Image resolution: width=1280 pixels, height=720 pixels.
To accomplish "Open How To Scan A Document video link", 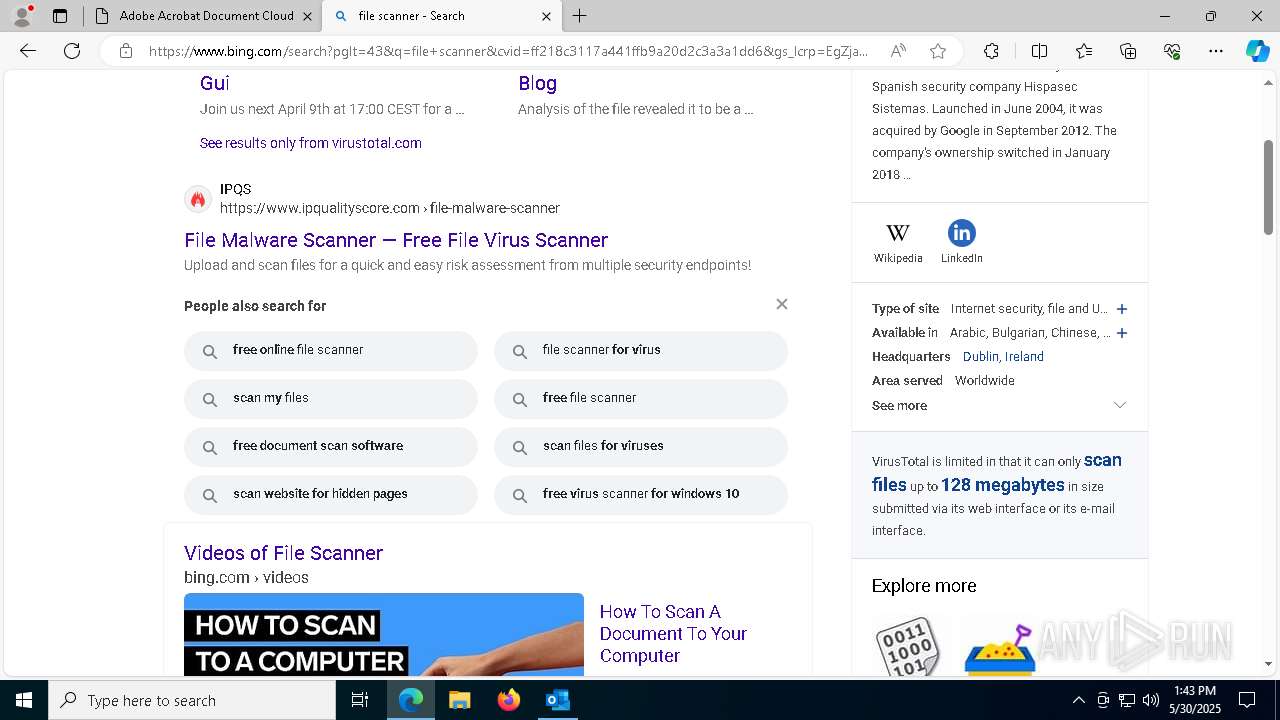I will 673,634.
